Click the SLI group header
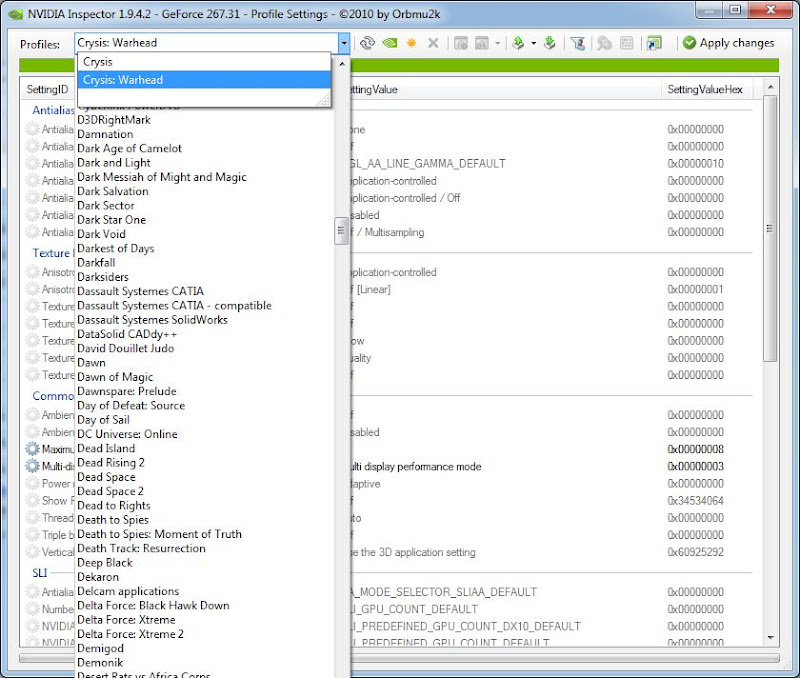 click(40, 573)
